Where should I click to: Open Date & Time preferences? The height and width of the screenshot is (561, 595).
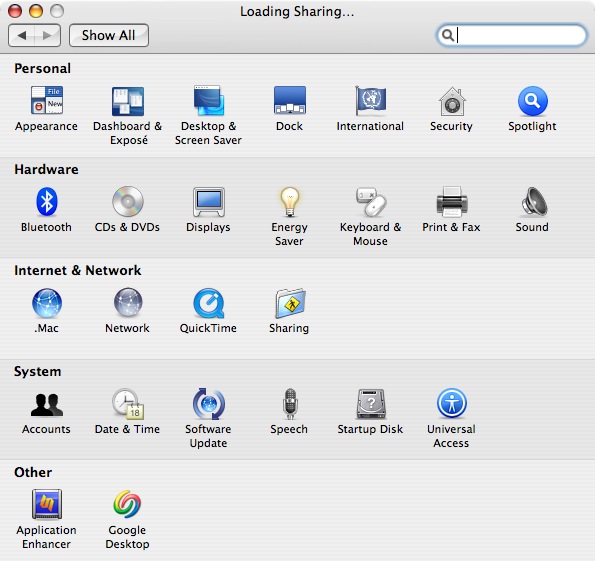coord(128,403)
